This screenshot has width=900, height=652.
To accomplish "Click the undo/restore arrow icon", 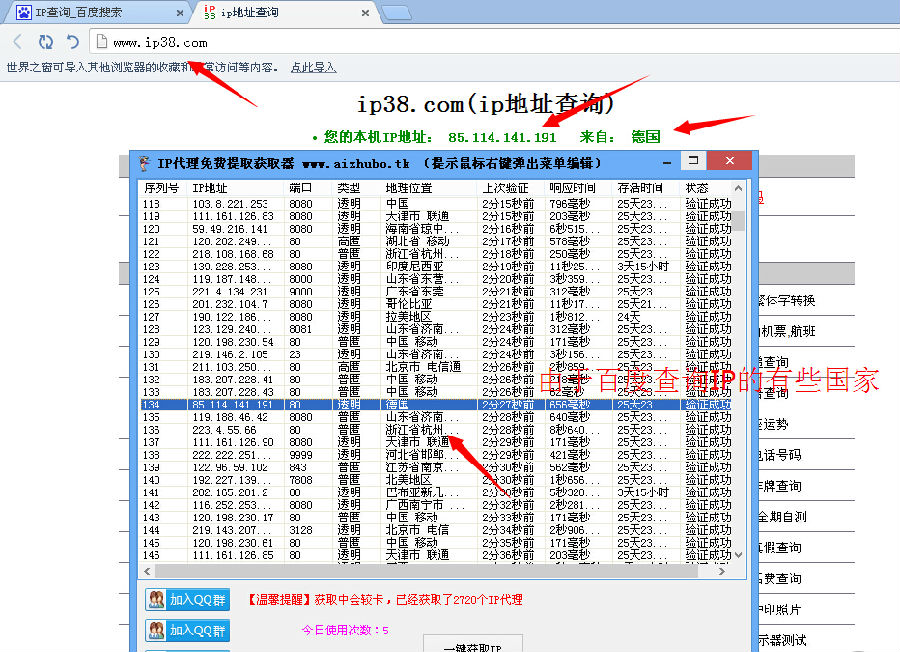I will pos(72,42).
